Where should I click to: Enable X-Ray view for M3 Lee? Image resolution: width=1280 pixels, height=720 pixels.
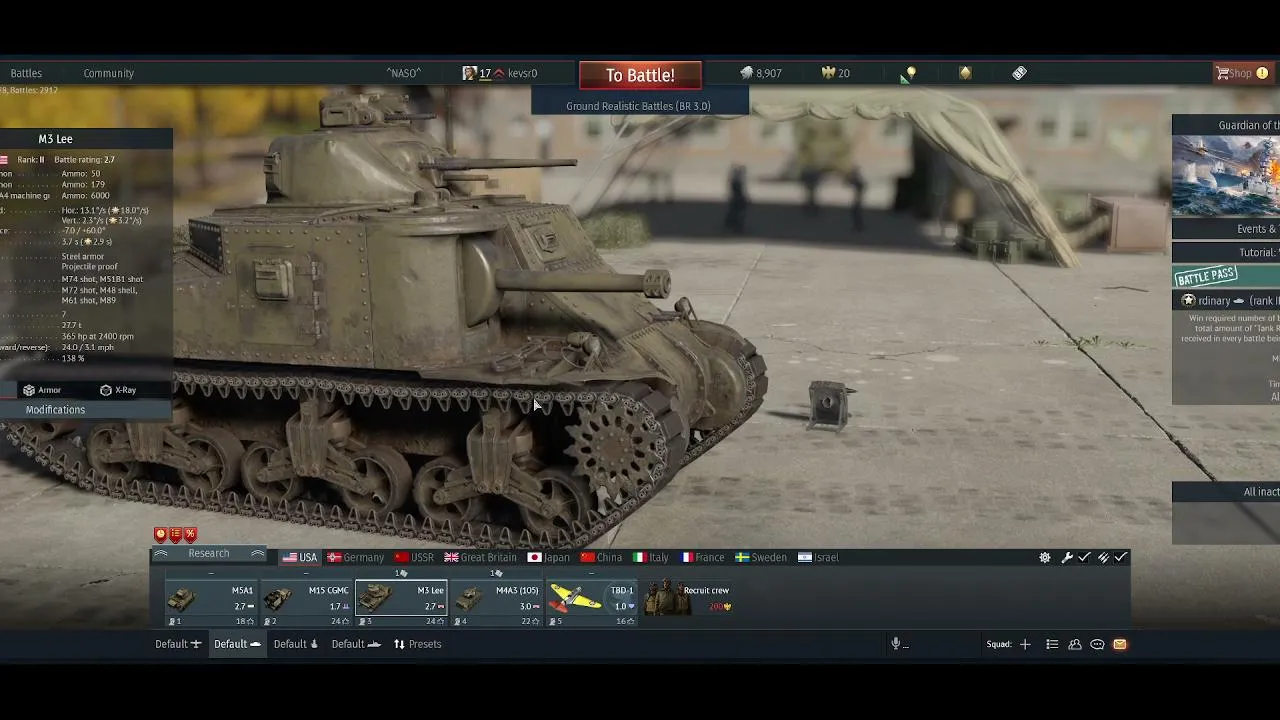[118, 390]
